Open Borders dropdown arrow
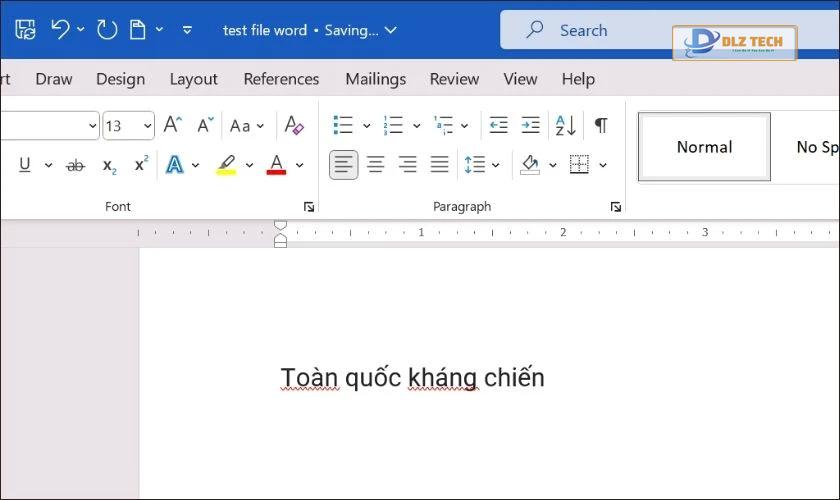 603,165
